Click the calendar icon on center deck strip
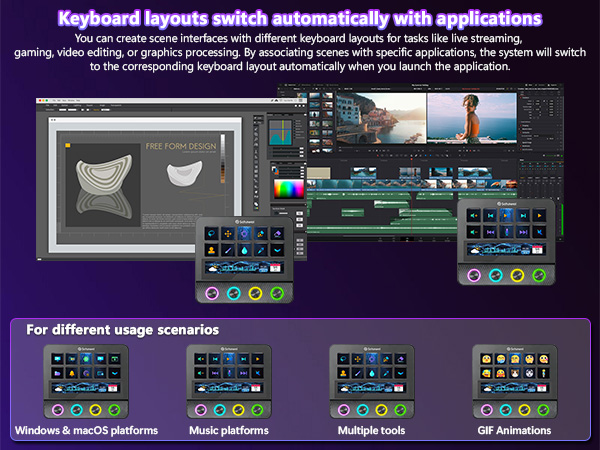This screenshot has height=450, width=600. click(x=274, y=270)
